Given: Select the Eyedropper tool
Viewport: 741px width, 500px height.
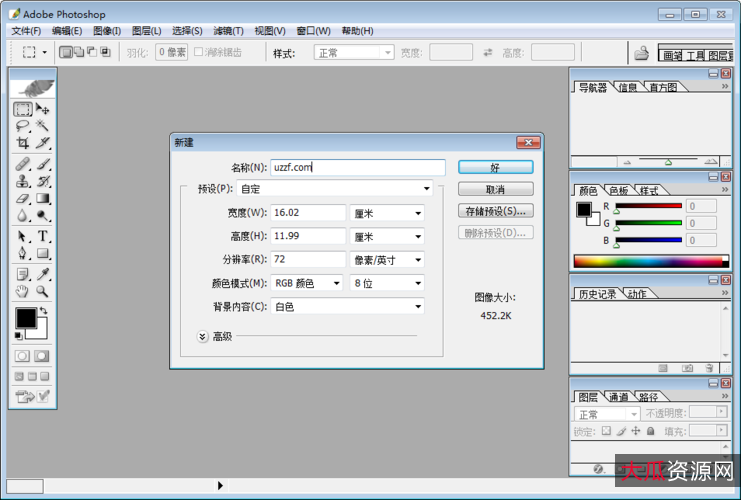Looking at the screenshot, I should coord(43,274).
